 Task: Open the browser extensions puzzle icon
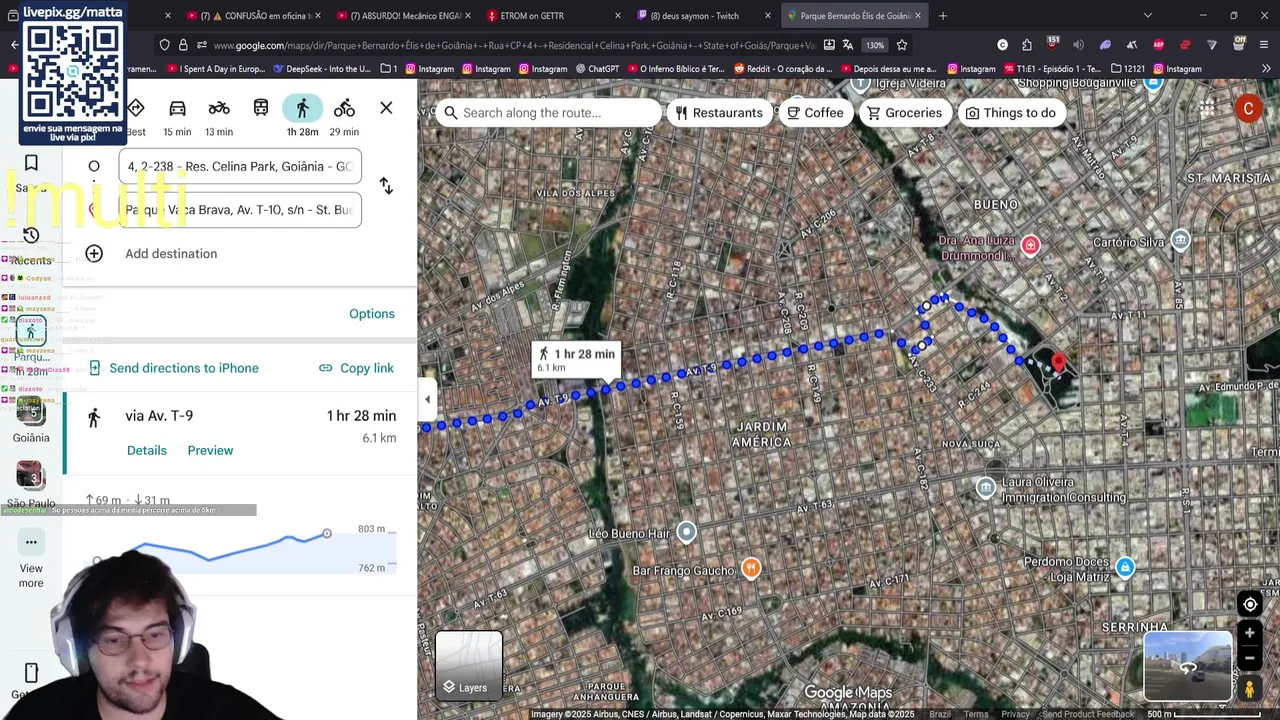tap(1027, 45)
